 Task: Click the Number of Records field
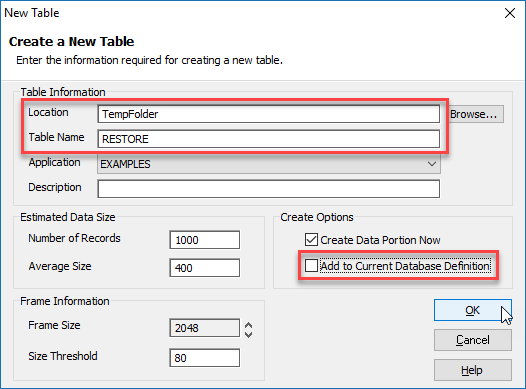pyautogui.click(x=205, y=240)
